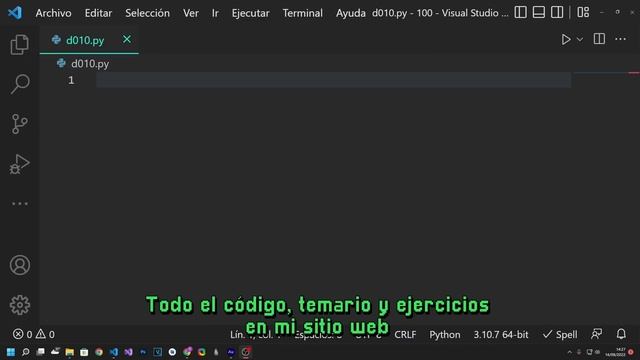
Task: Click the system tray clock
Action: click(615, 352)
